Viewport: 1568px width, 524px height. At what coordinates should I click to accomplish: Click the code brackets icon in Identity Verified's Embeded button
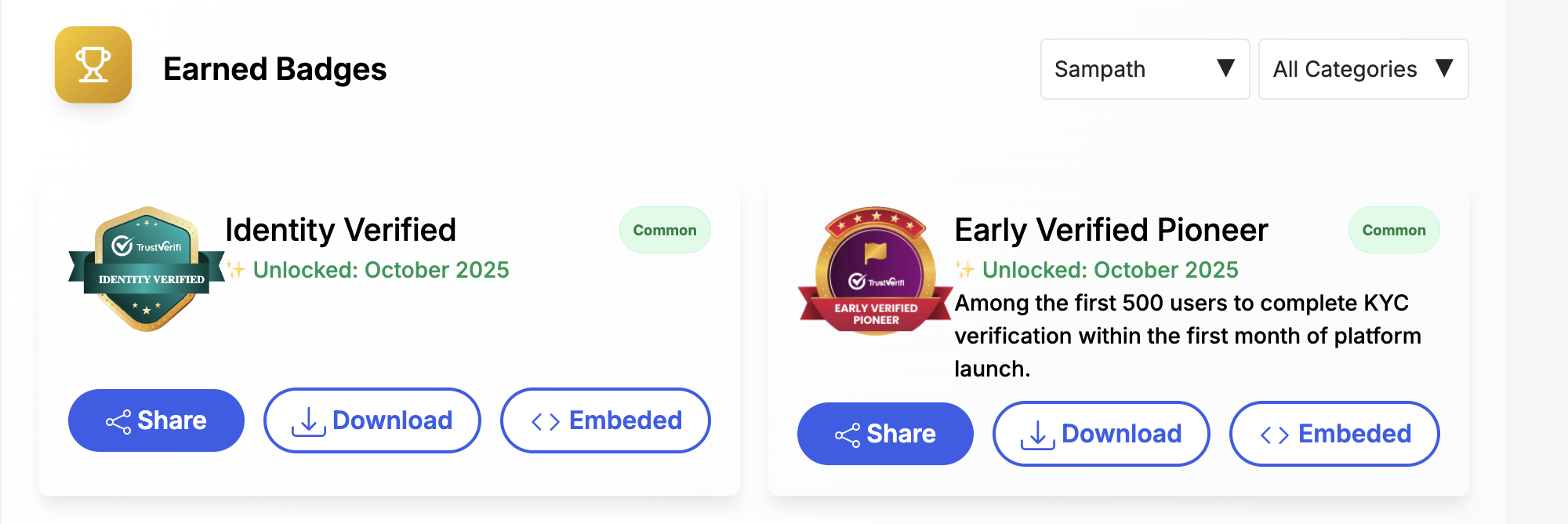(545, 420)
